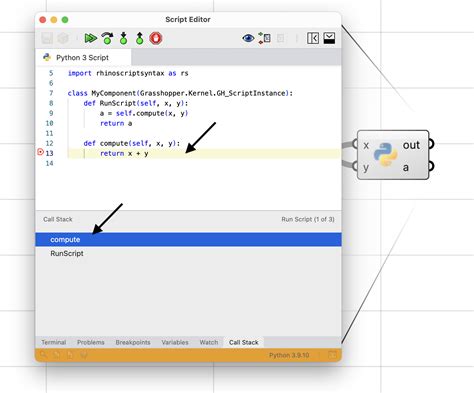The image size is (474, 393).
Task: Toggle the bottom panel icon
Action: [x=329, y=38]
